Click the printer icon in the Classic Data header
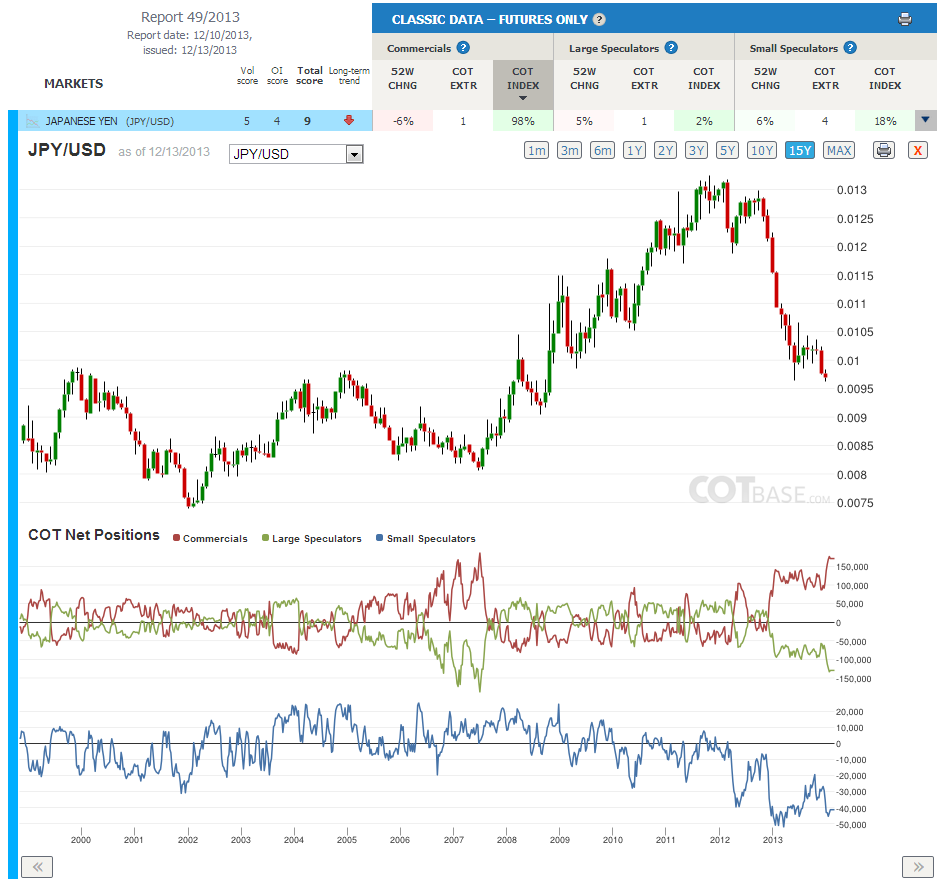 pos(905,19)
